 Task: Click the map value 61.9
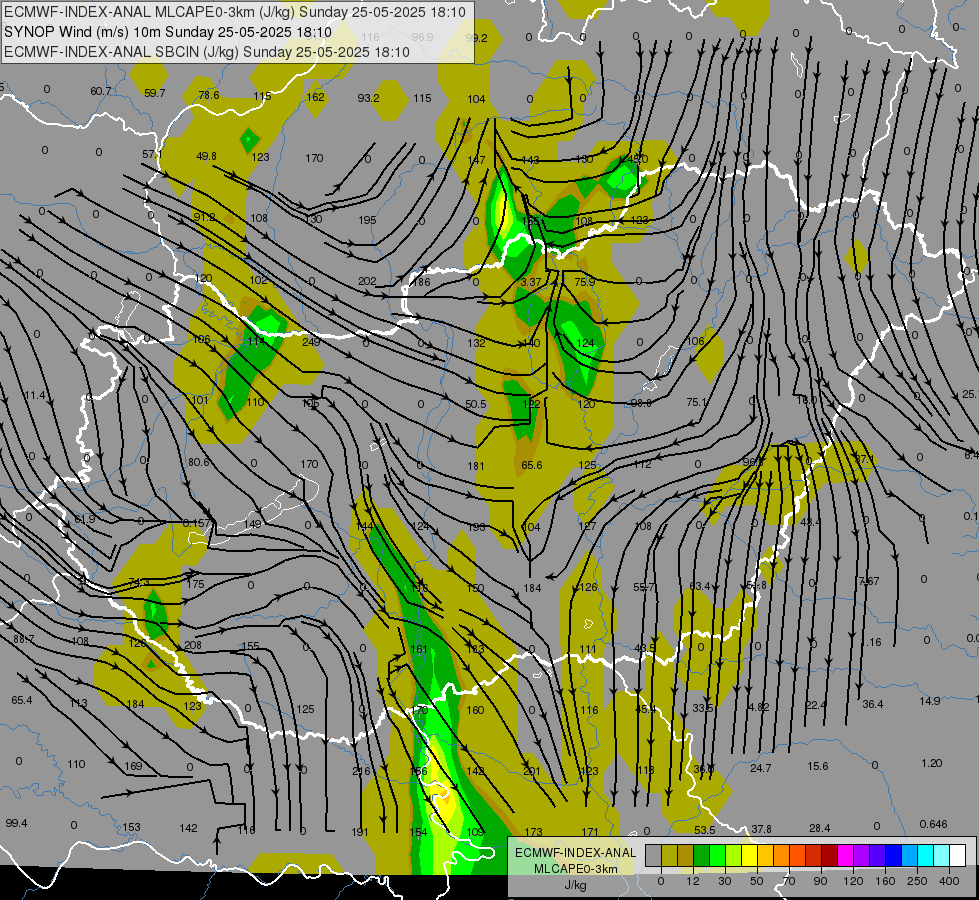(x=85, y=520)
